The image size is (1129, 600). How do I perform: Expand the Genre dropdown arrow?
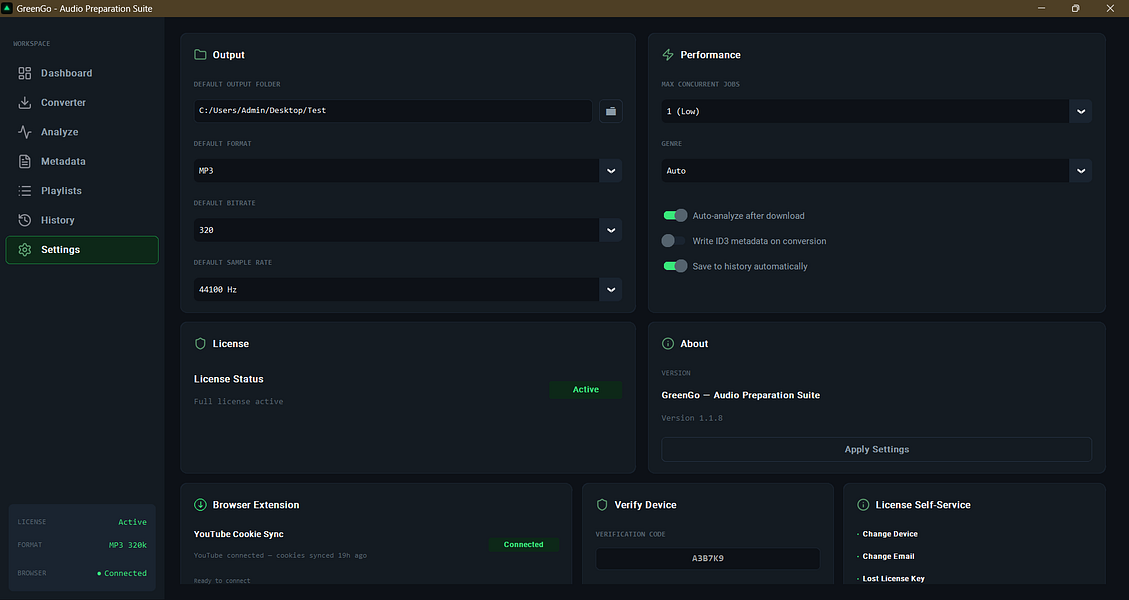click(1081, 171)
